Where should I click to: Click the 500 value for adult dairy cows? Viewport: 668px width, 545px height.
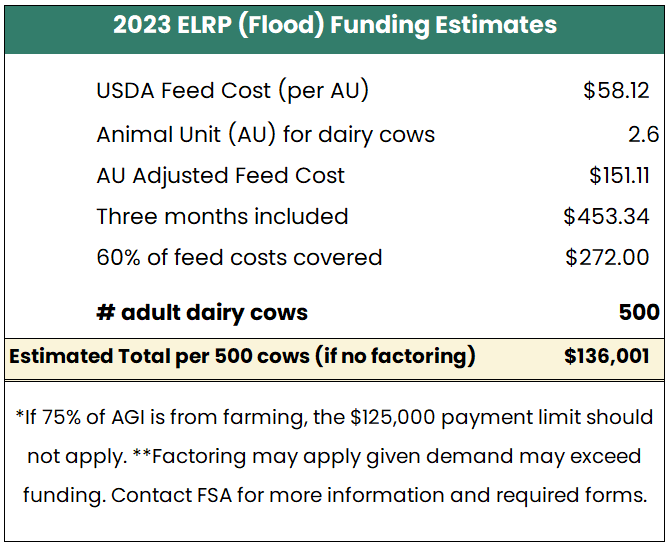639,312
